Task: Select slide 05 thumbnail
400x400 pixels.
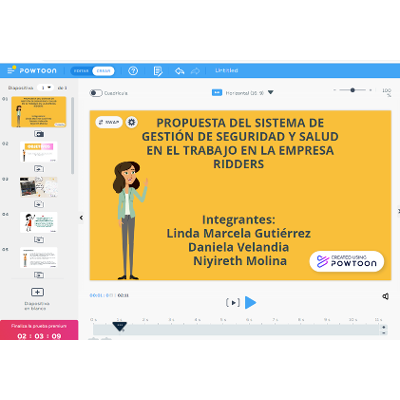Action: tap(39, 257)
